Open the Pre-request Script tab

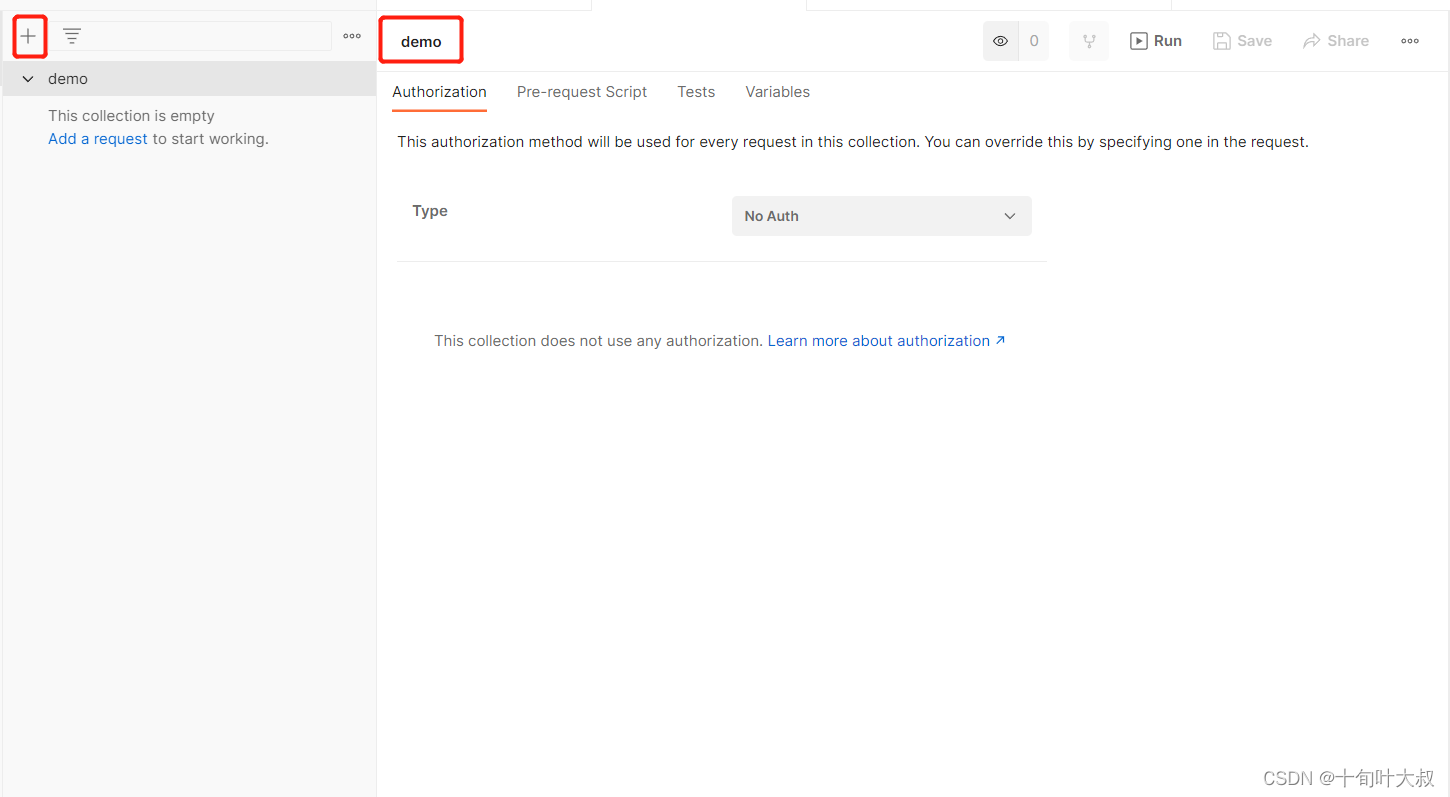click(582, 92)
